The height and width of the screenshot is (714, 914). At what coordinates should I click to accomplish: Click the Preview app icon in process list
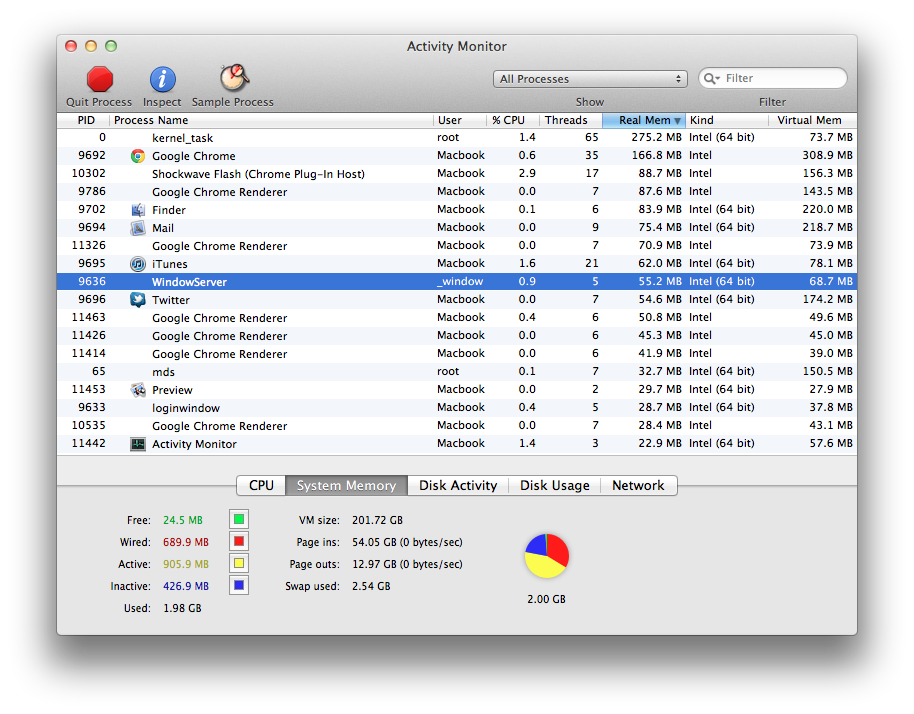138,390
